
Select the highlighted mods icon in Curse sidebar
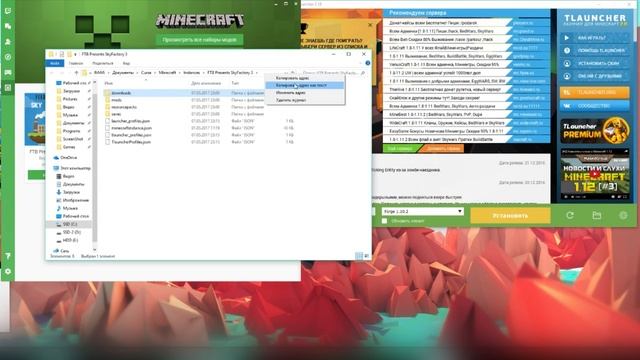point(8,88)
